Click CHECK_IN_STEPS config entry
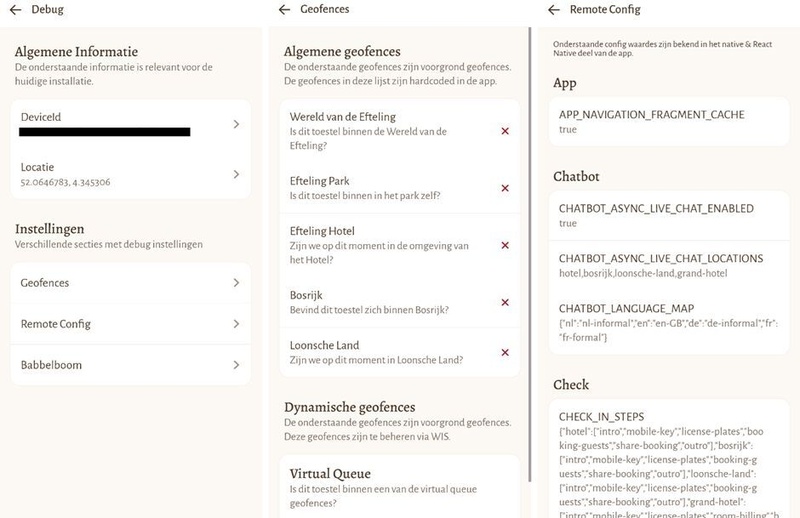Image resolution: width=800 pixels, height=518 pixels. pos(669,459)
